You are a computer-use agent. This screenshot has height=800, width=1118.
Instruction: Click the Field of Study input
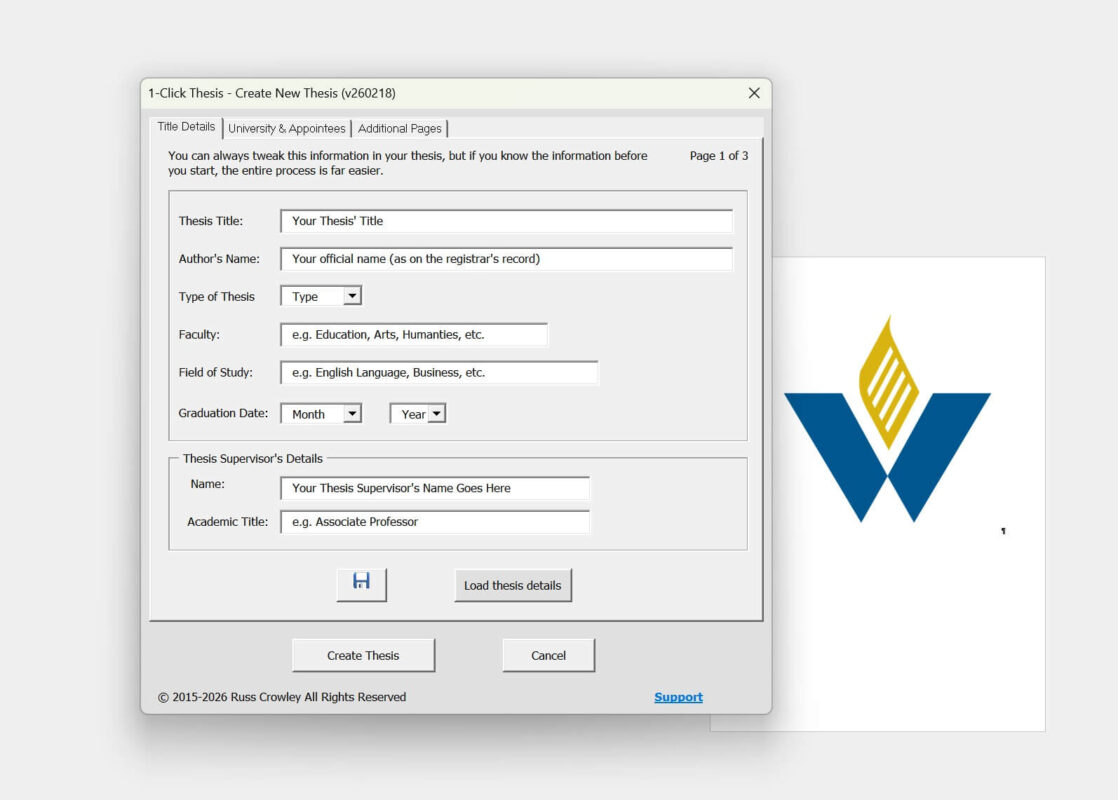[x=439, y=373]
